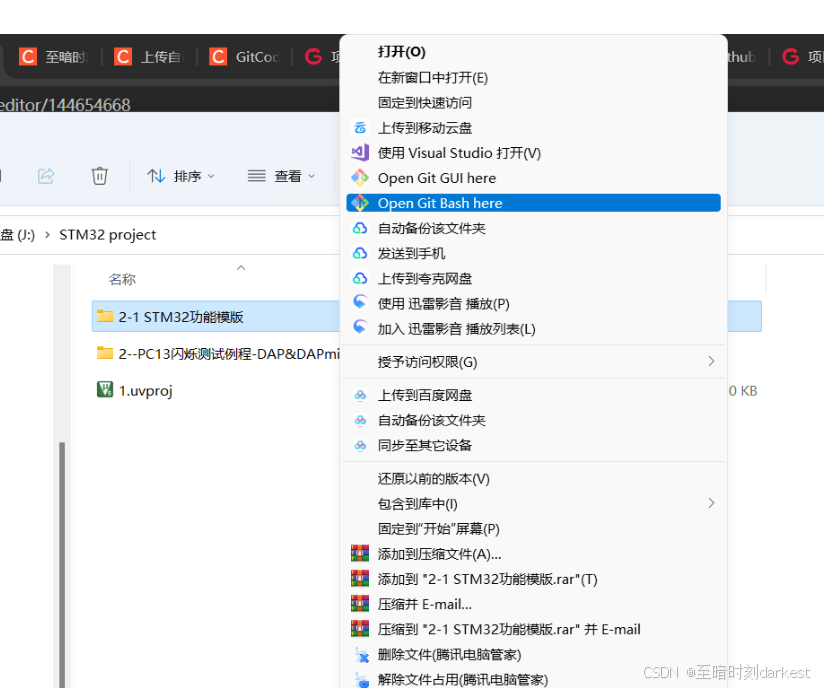Click the yellow folder icon of 2-1 STM32功能模版
The width and height of the screenshot is (824, 688).
pos(105,315)
